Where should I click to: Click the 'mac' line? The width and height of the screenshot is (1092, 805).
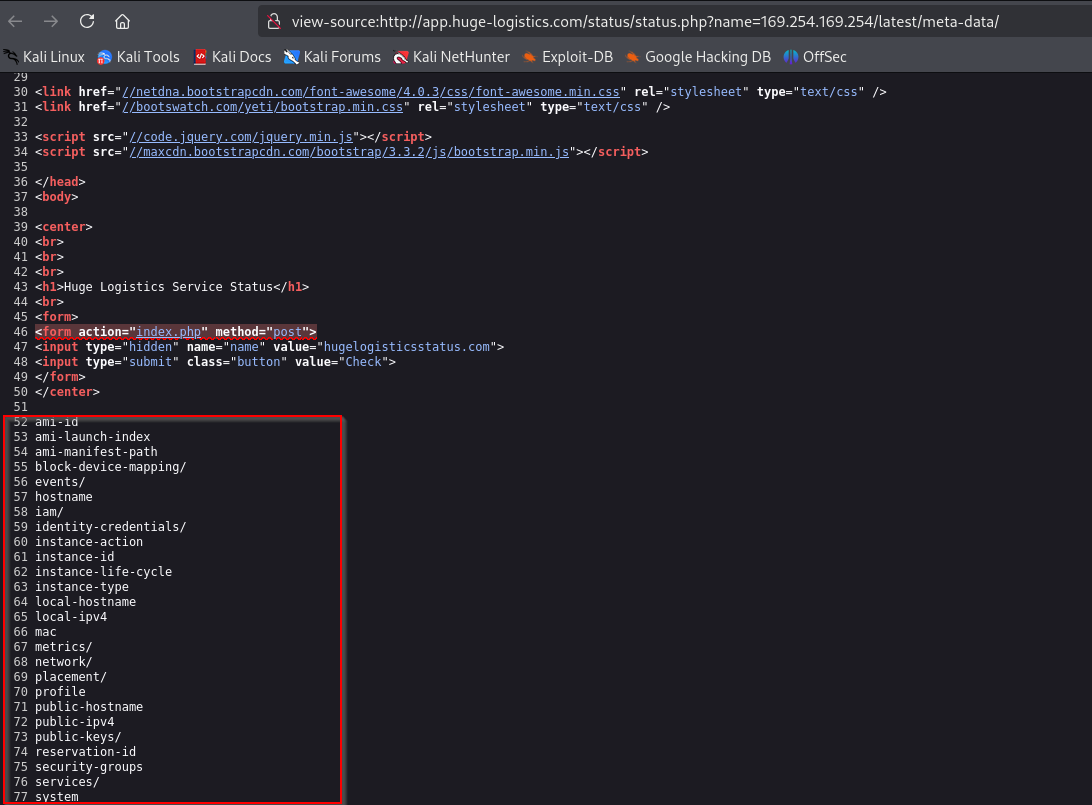tap(45, 632)
